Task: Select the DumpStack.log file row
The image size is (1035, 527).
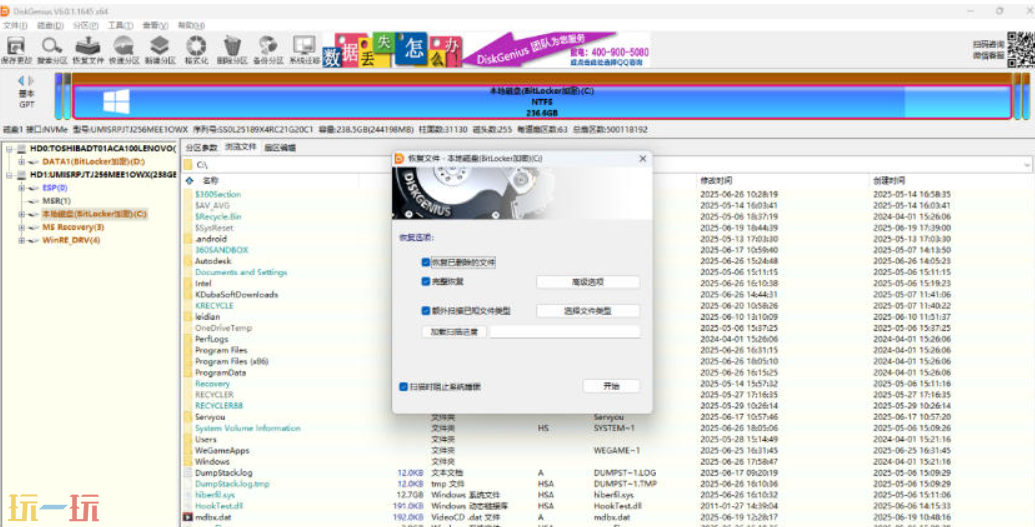Action: click(224, 473)
